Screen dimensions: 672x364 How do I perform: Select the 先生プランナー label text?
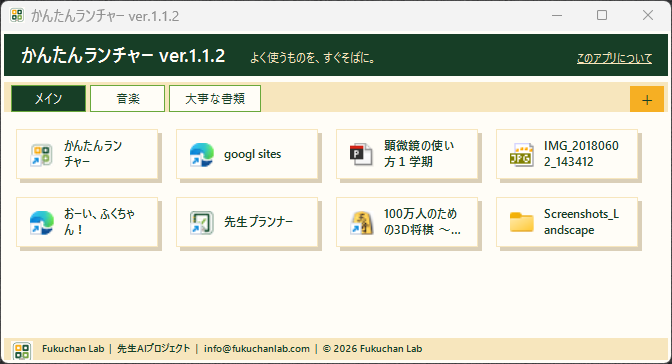(258, 222)
